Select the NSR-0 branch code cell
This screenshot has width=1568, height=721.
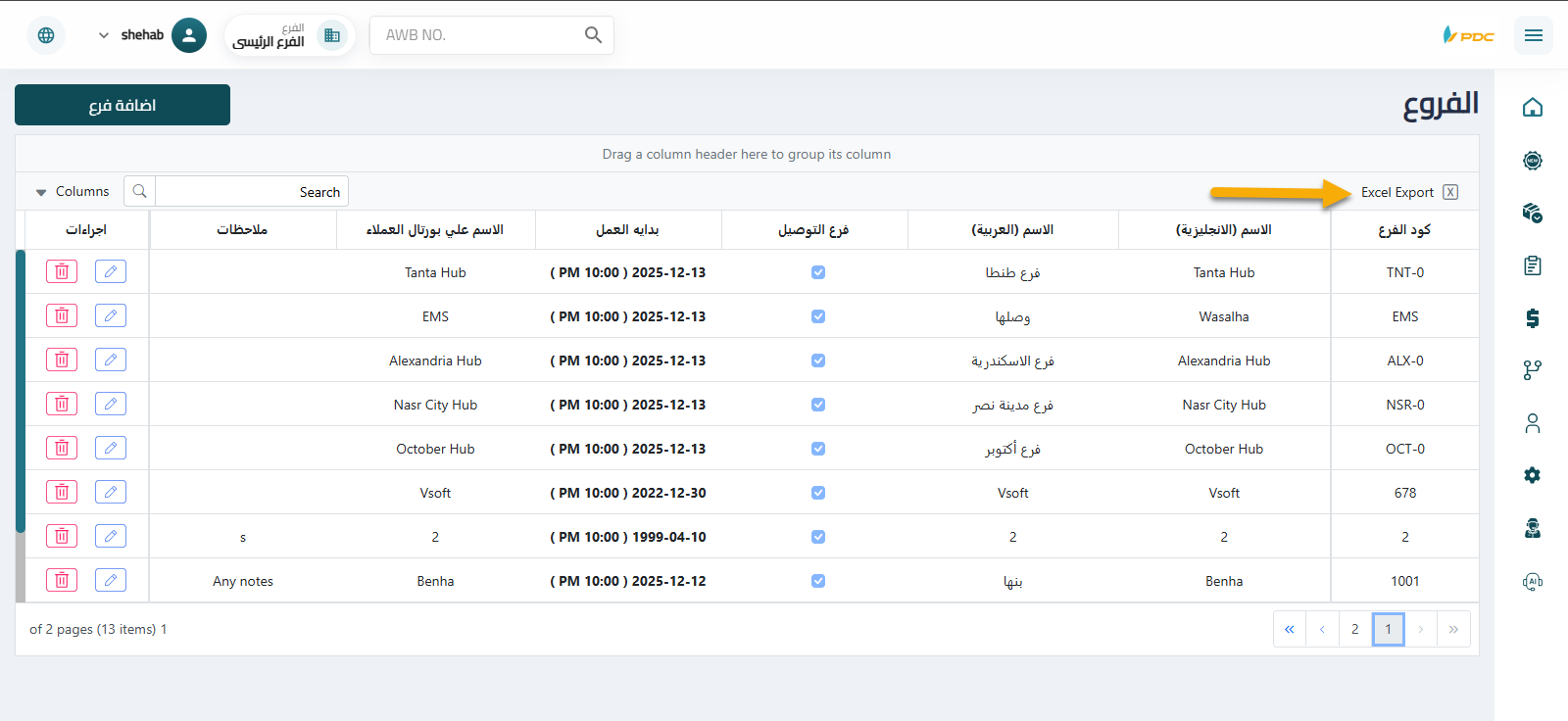coord(1405,405)
